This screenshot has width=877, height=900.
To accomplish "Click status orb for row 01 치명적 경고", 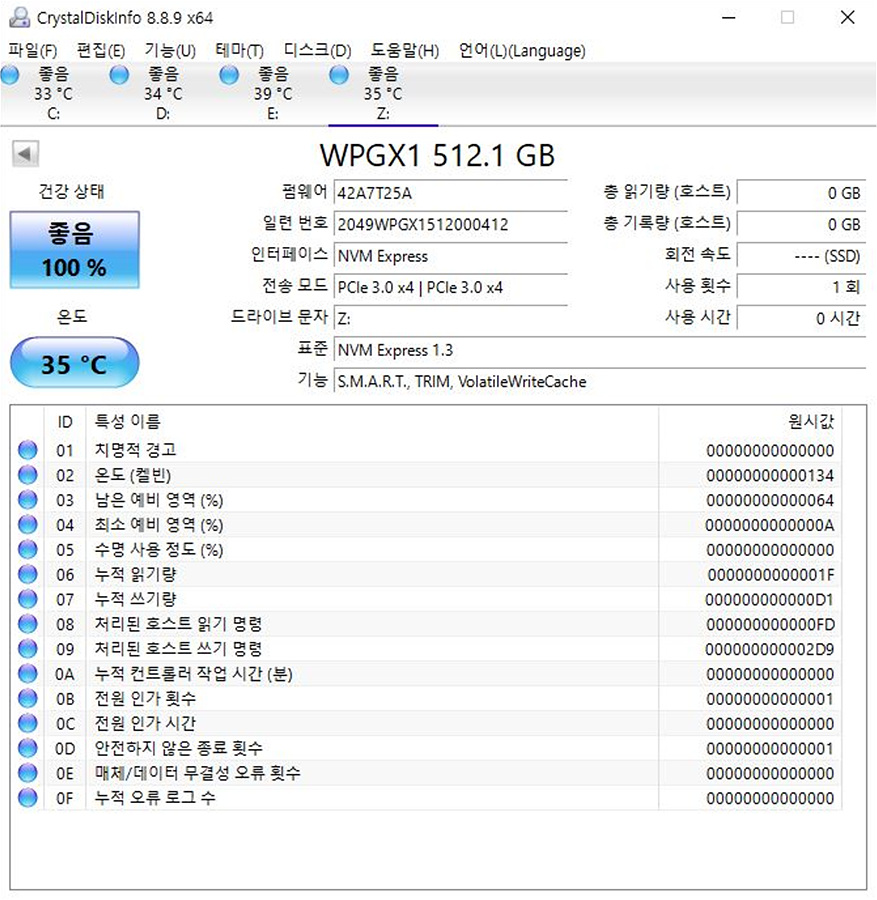I will click(x=28, y=450).
